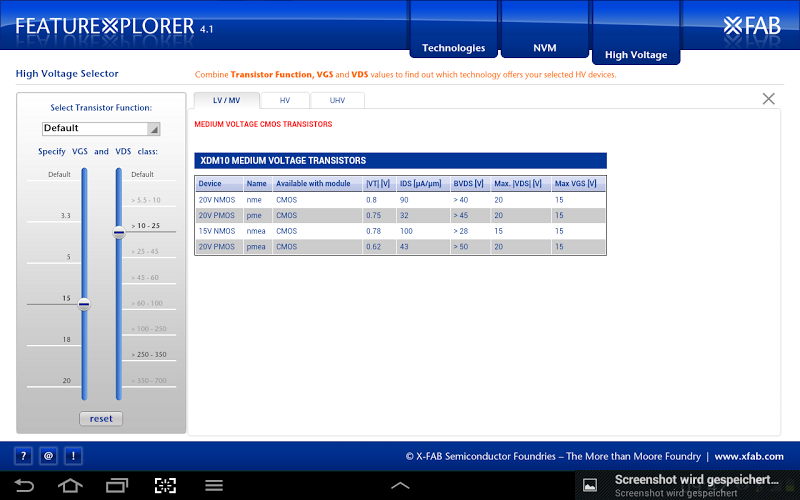Click the BVDS value > 50
The width and height of the screenshot is (800, 500).
pos(461,247)
